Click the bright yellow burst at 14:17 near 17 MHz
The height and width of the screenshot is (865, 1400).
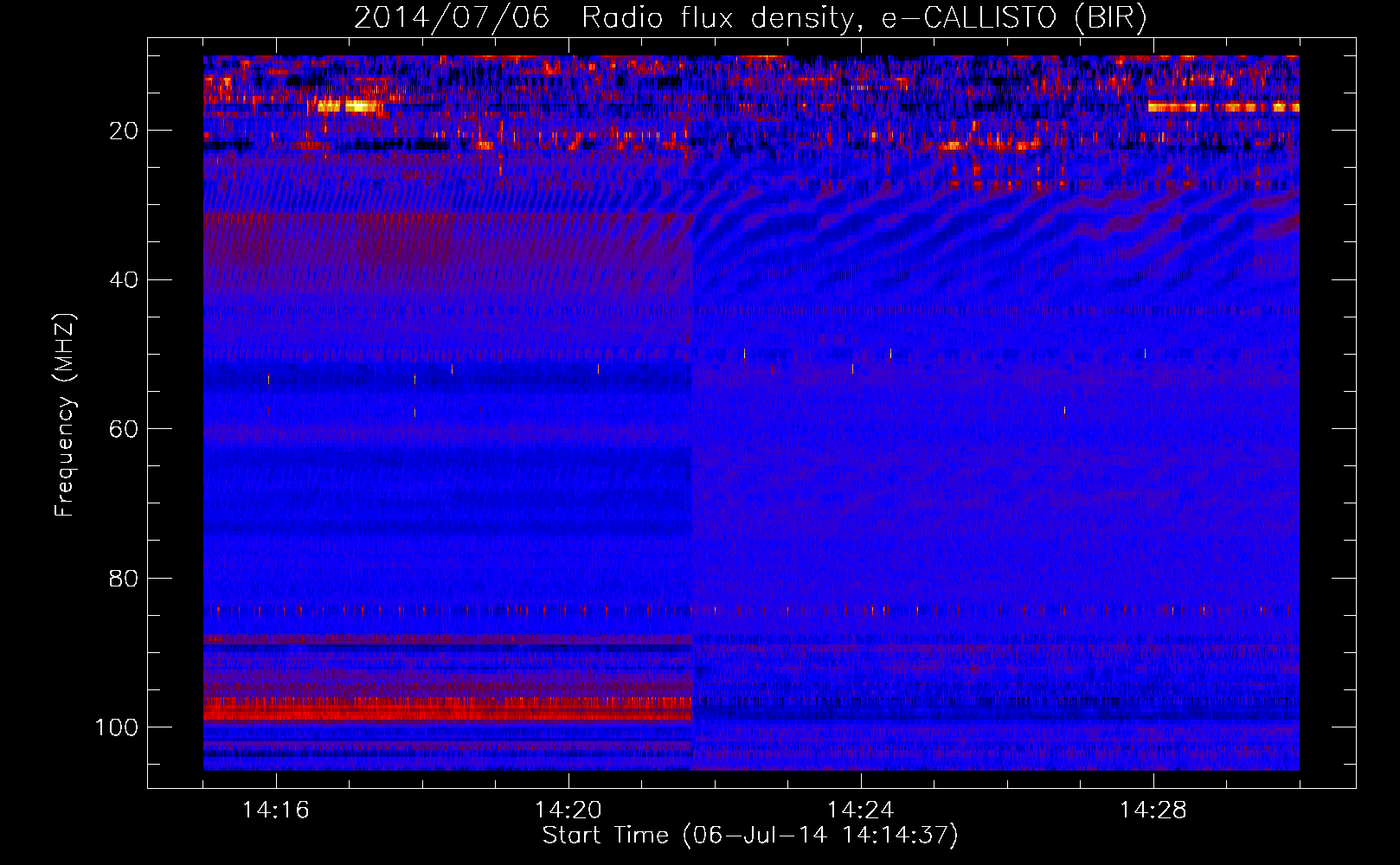click(349, 106)
